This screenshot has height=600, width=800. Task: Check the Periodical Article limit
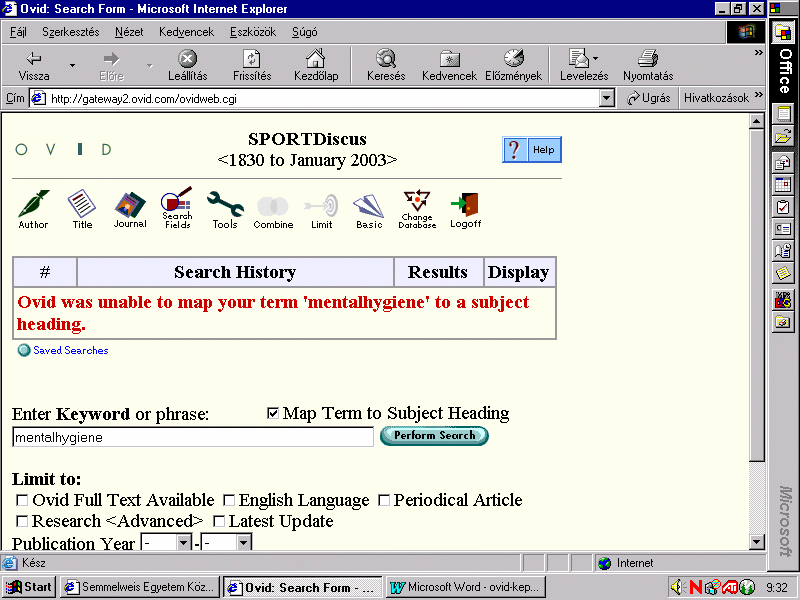384,500
